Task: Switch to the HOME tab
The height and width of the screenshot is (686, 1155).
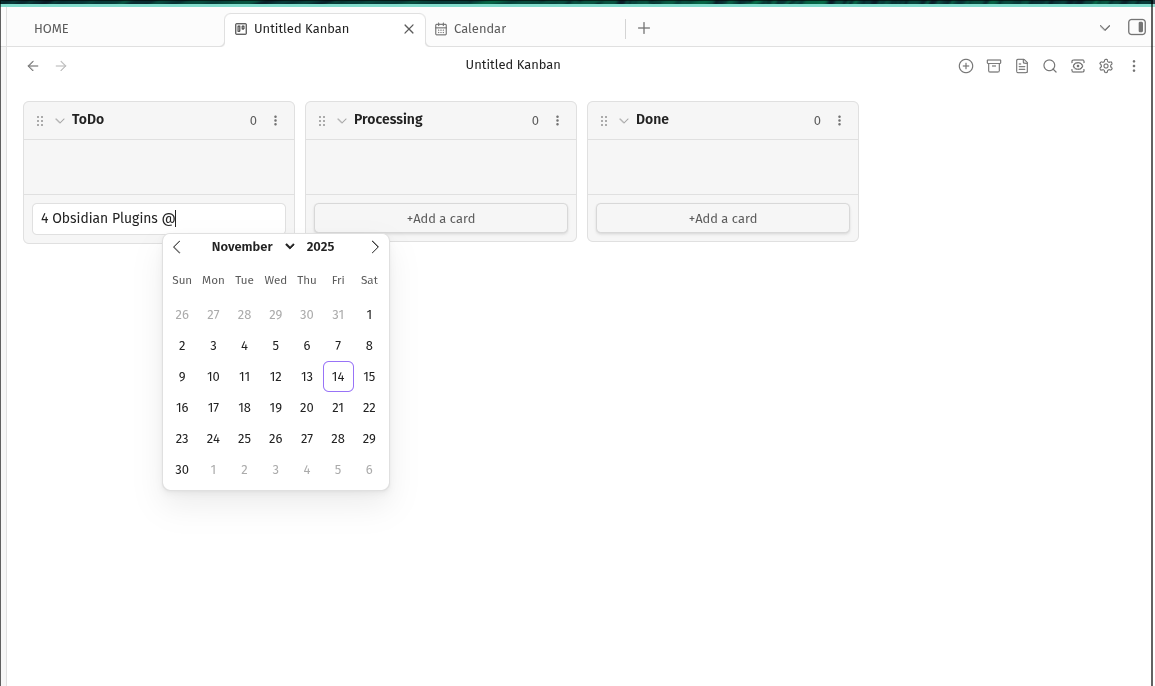Action: point(52,29)
